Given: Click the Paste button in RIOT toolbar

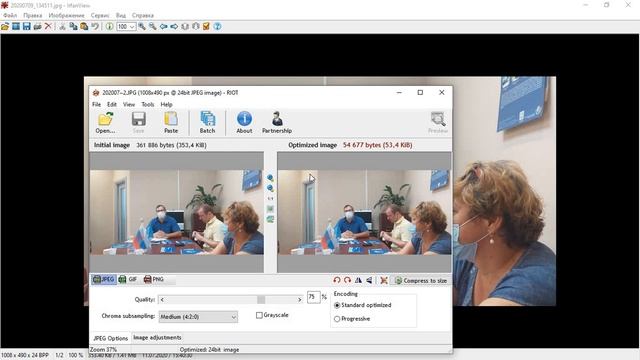Looking at the screenshot, I should (x=171, y=122).
